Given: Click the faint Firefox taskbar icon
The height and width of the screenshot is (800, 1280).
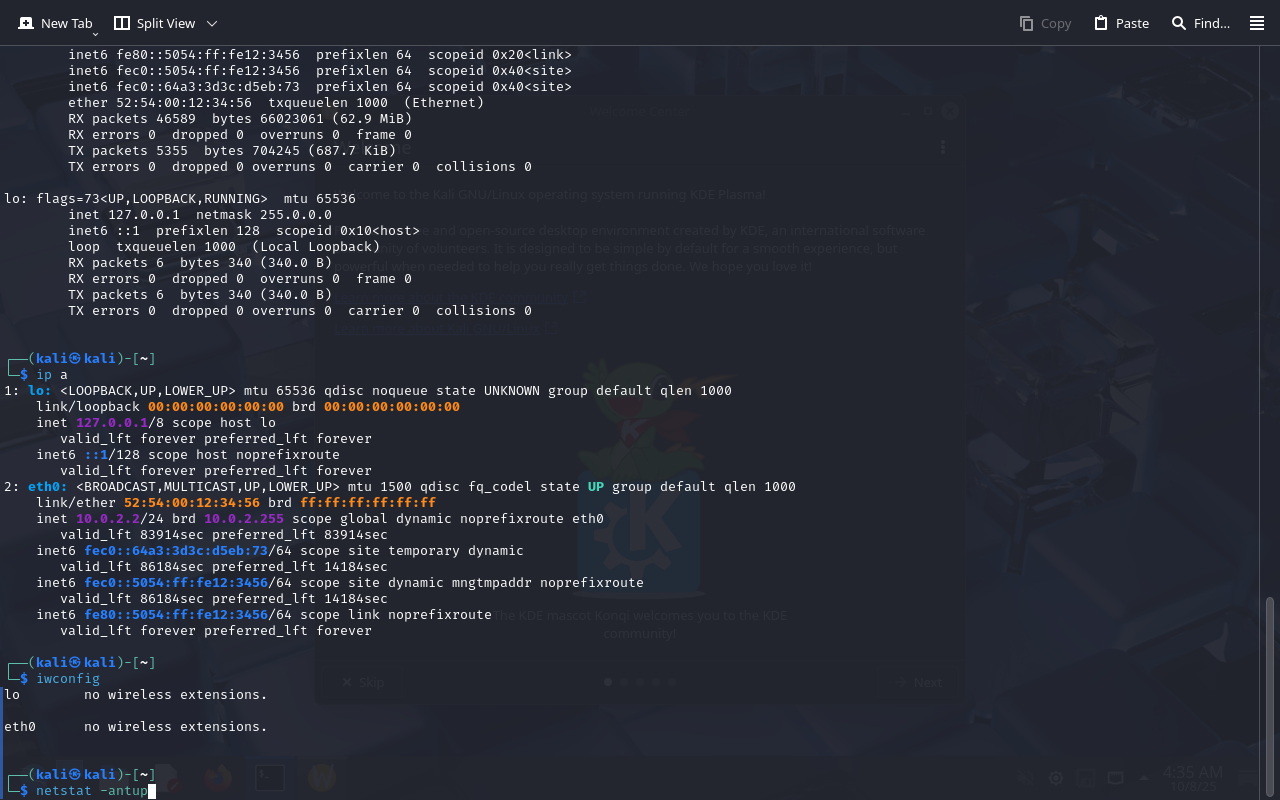Looking at the screenshot, I should coord(217,776).
